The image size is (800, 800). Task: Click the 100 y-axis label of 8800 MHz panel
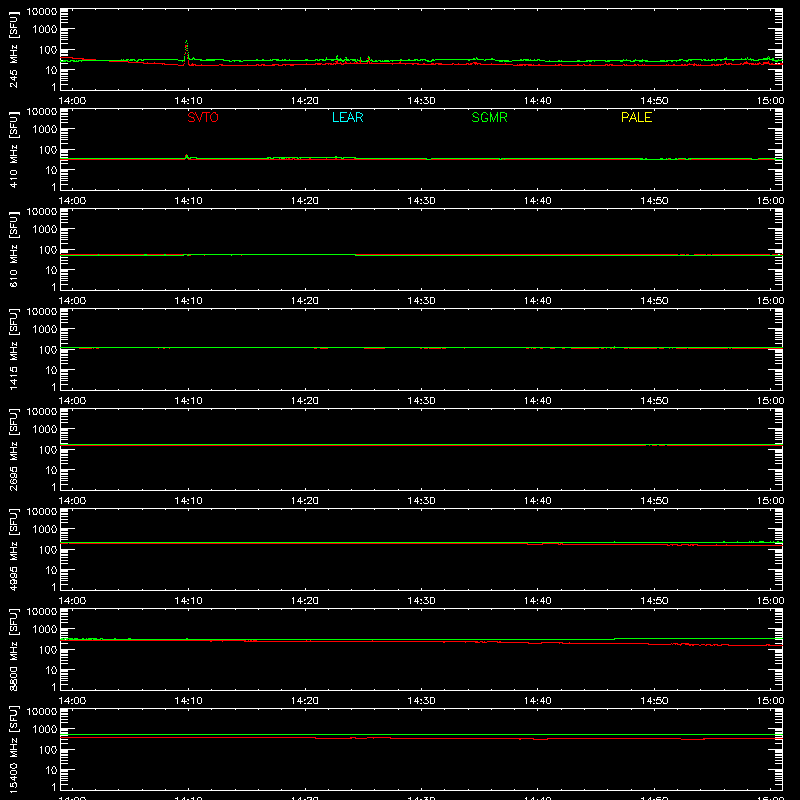pyautogui.click(x=48, y=650)
